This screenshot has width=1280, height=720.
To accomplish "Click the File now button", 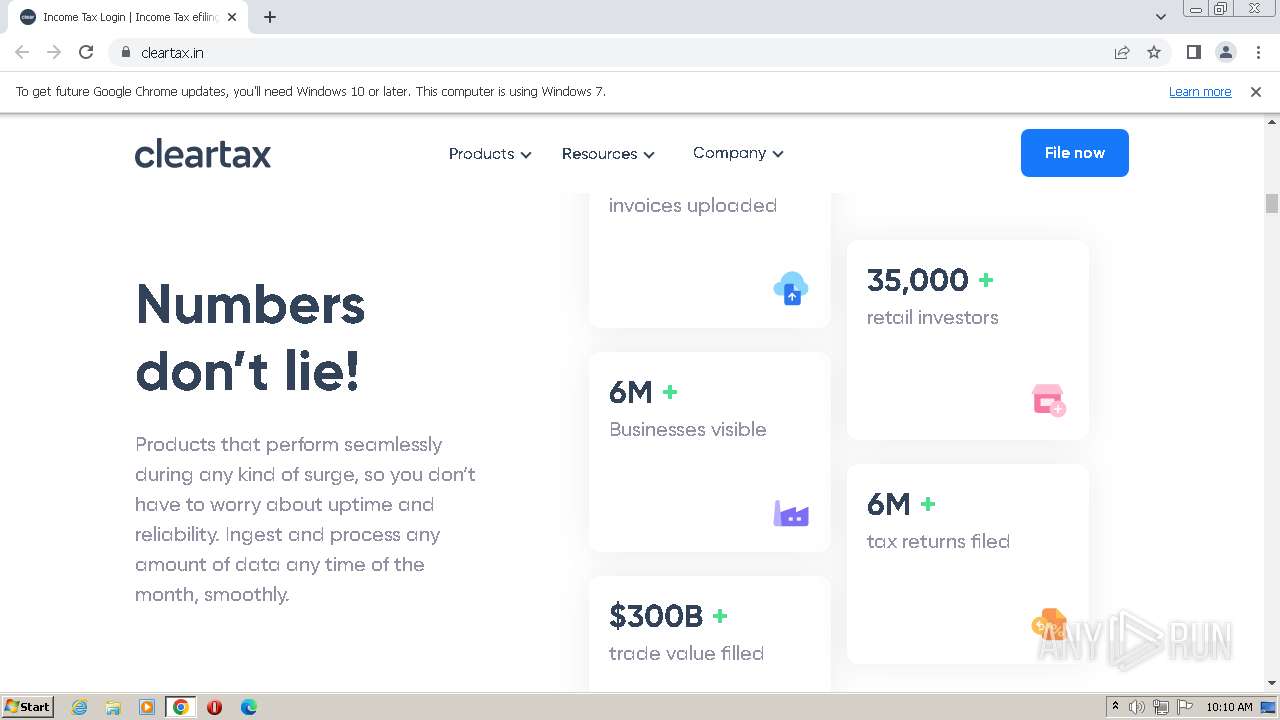I will point(1074,153).
